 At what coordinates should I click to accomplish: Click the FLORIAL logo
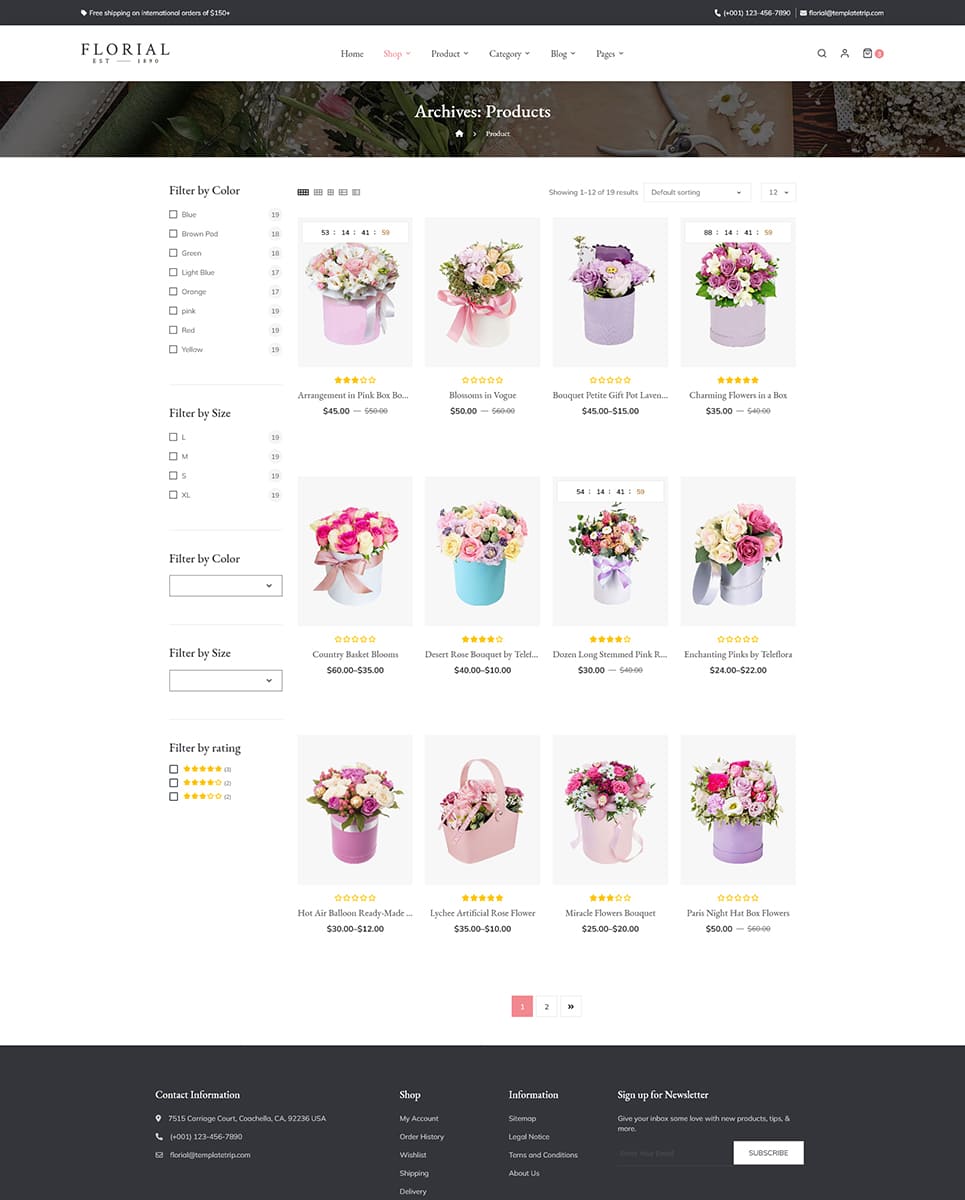pos(125,53)
